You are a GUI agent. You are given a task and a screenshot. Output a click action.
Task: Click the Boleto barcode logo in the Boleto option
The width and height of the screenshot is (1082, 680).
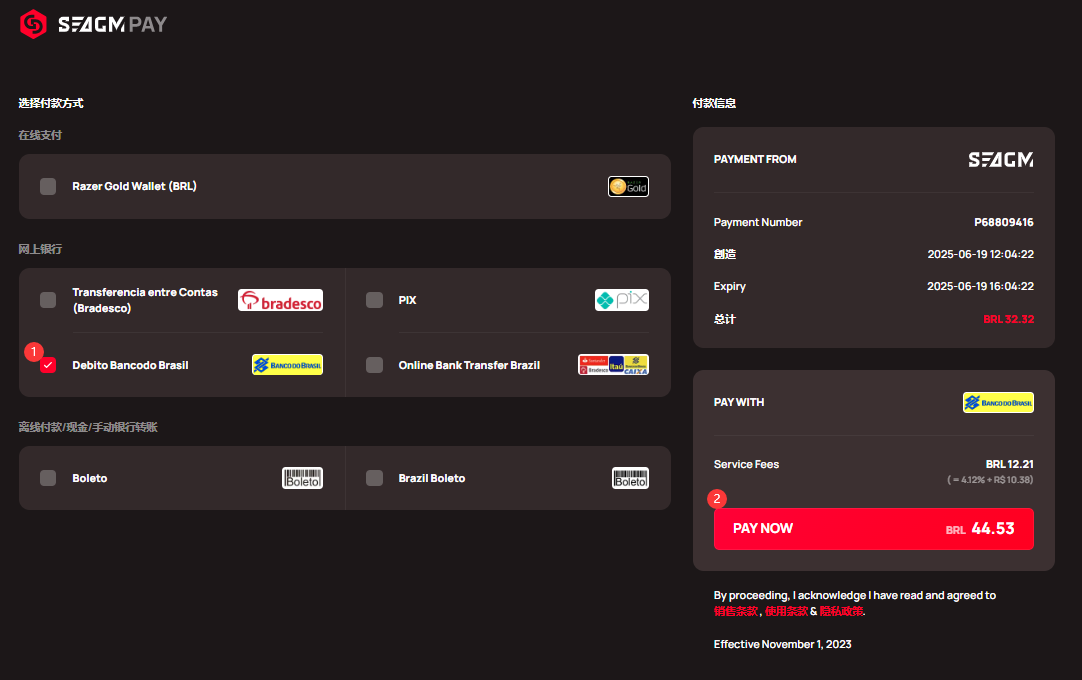click(x=302, y=478)
